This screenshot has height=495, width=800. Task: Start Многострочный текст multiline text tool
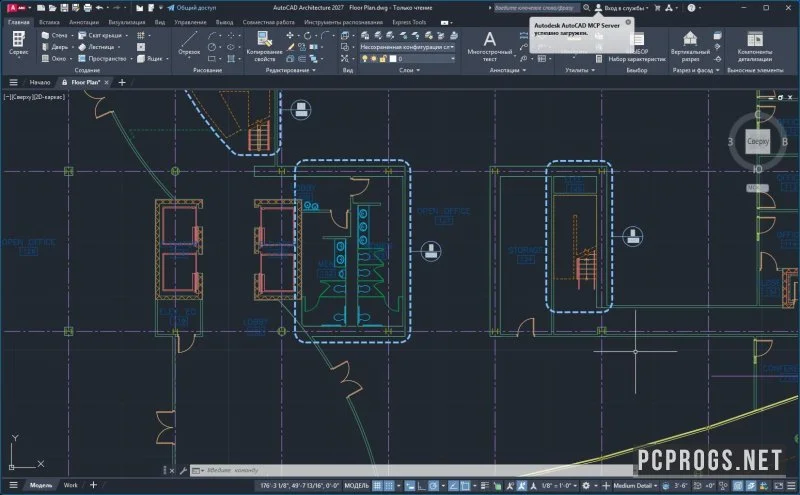489,46
